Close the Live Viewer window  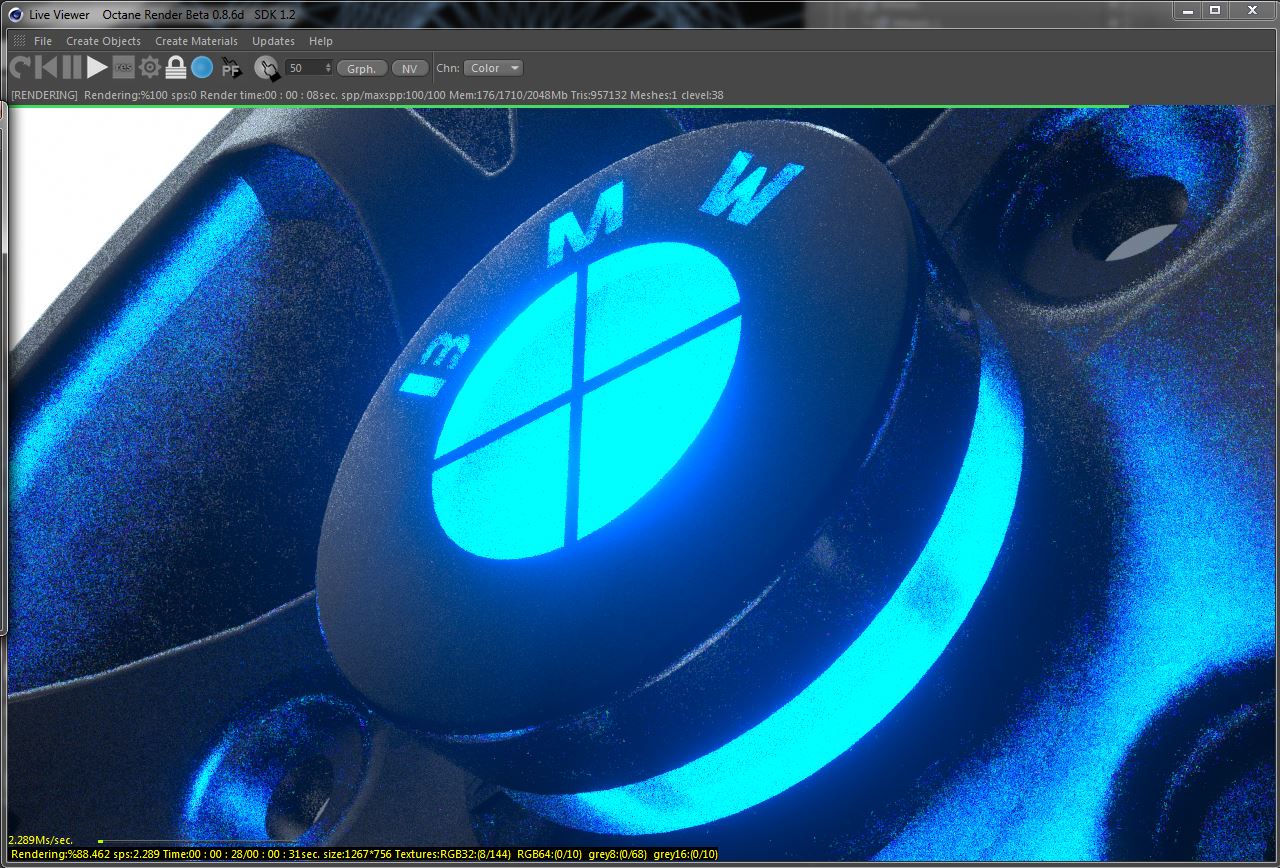click(x=1251, y=10)
